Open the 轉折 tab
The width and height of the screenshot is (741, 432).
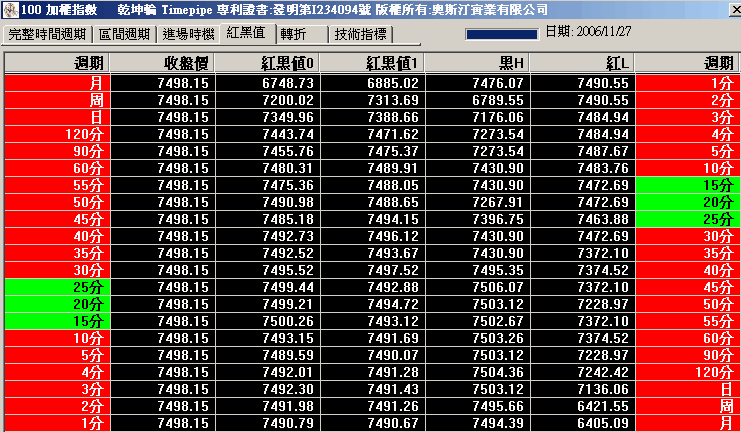point(294,34)
